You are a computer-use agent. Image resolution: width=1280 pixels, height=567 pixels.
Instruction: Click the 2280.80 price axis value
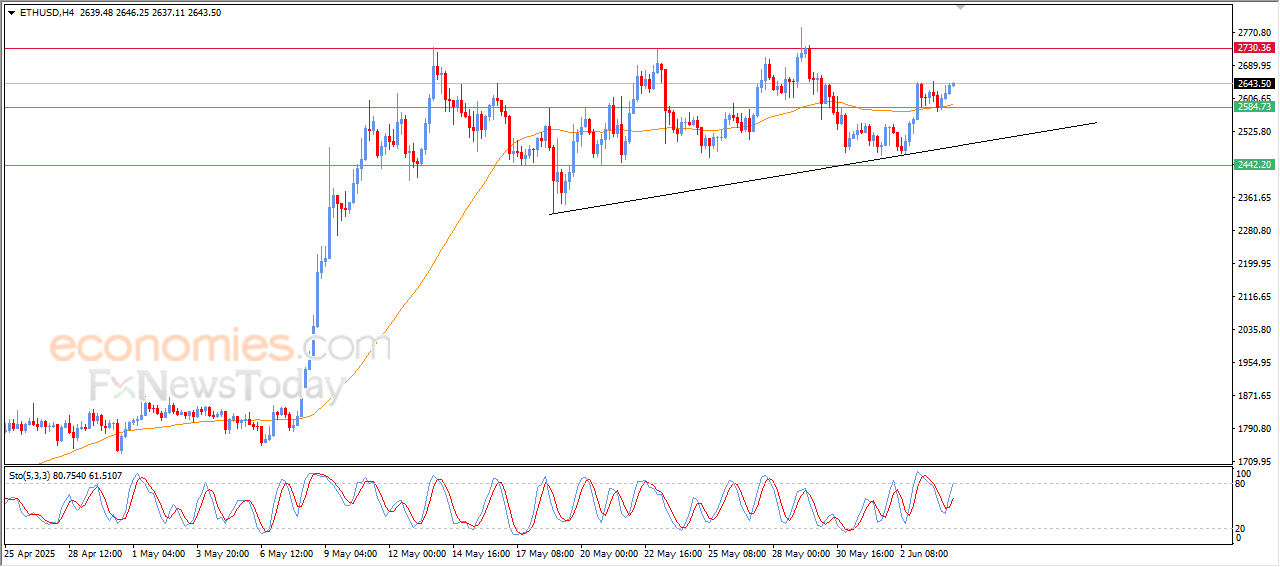tap(1254, 231)
